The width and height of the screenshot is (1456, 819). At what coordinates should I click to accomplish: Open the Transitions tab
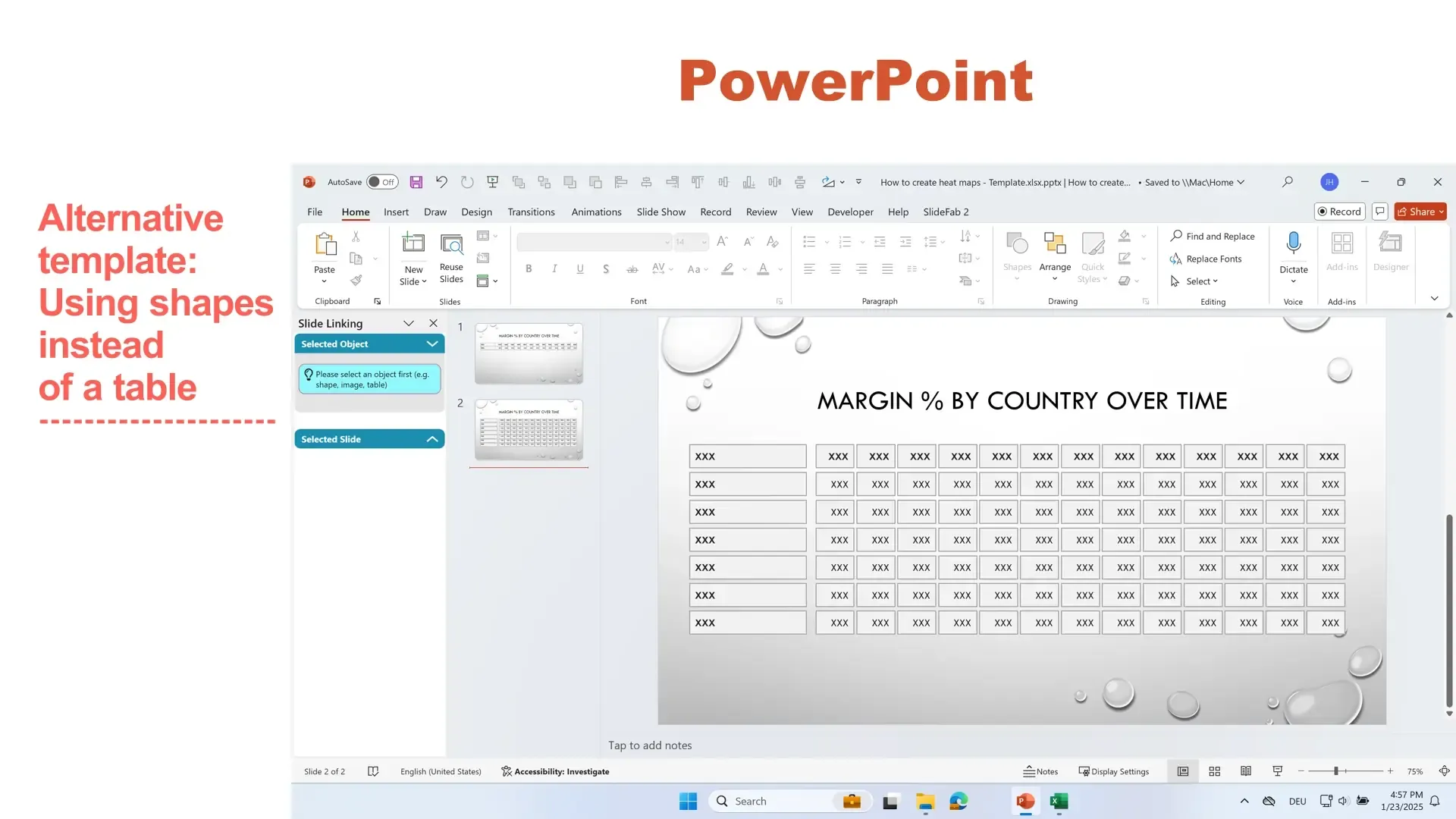pos(531,212)
